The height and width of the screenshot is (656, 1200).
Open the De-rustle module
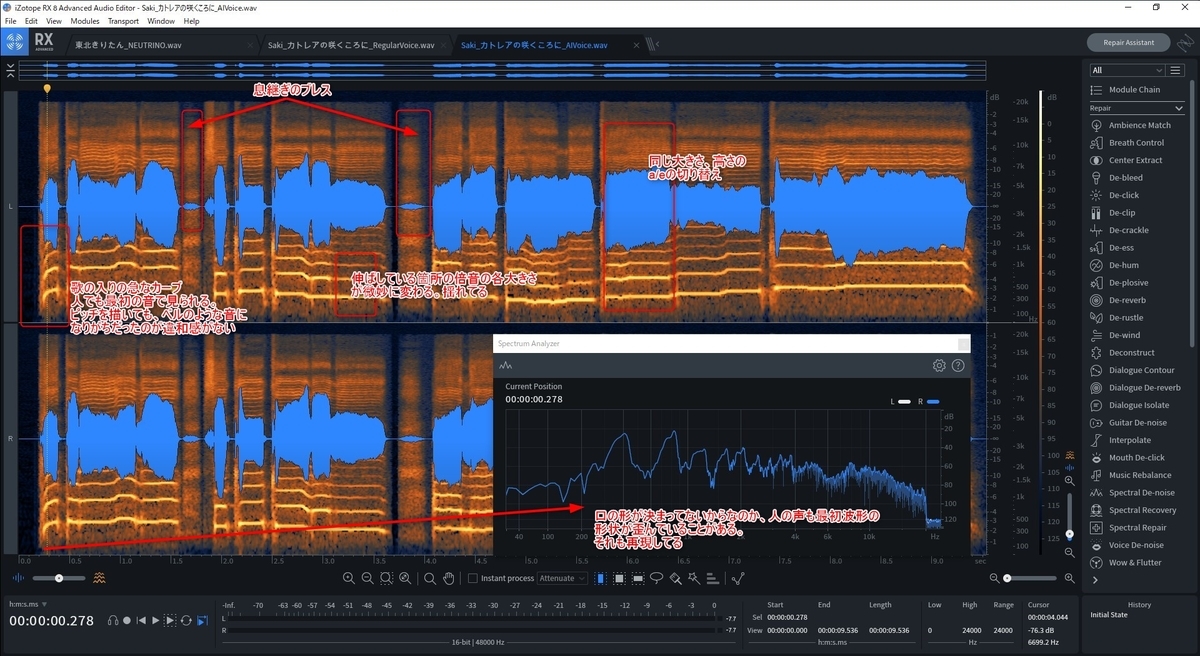(x=1117, y=318)
